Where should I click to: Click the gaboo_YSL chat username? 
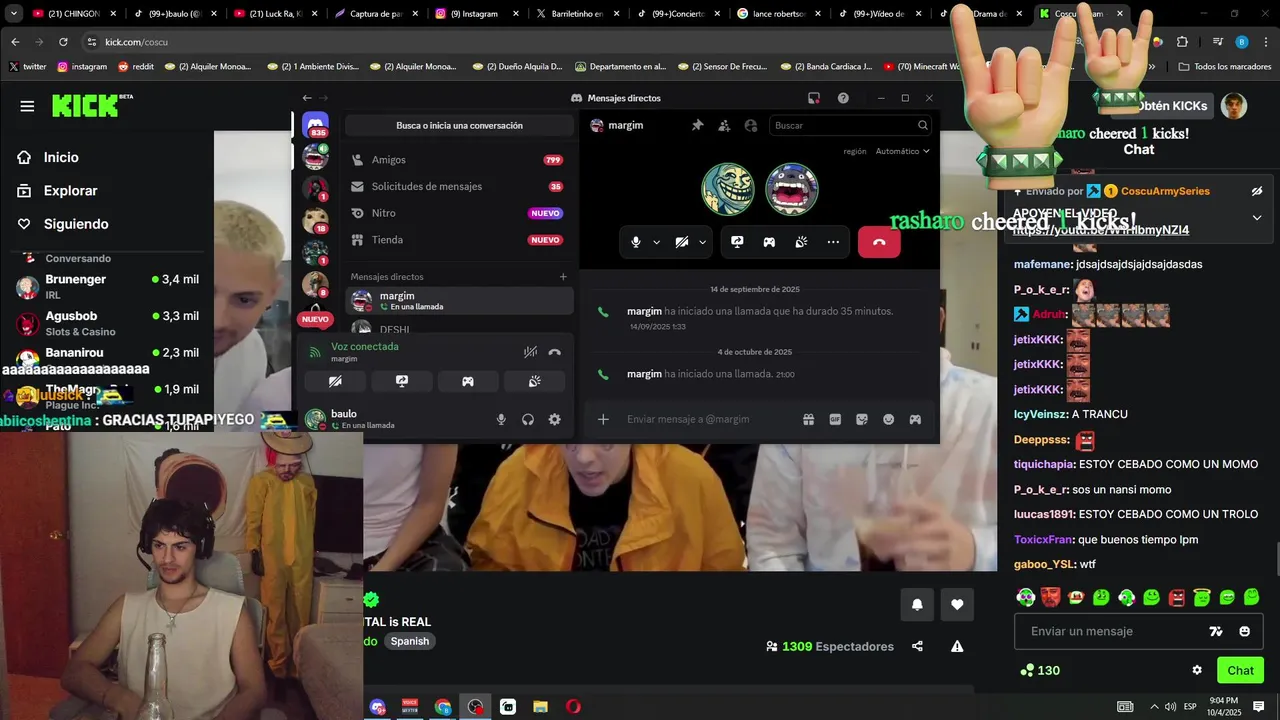pyautogui.click(x=1044, y=564)
